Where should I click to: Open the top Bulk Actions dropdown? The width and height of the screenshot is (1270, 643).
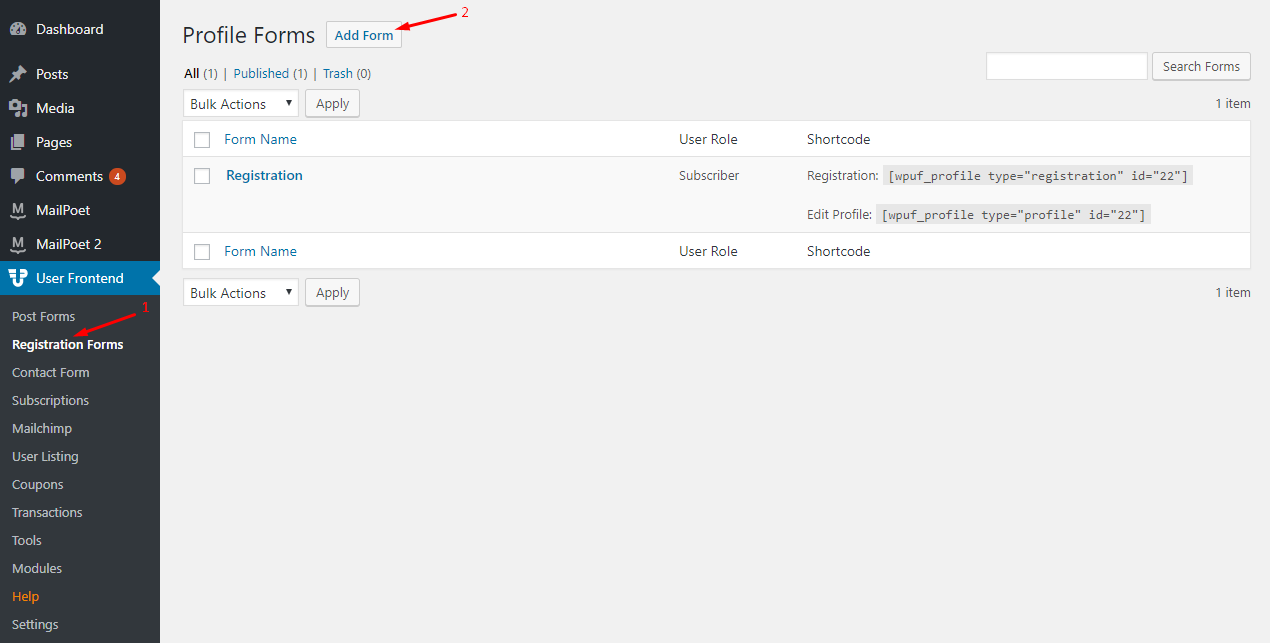click(x=241, y=104)
